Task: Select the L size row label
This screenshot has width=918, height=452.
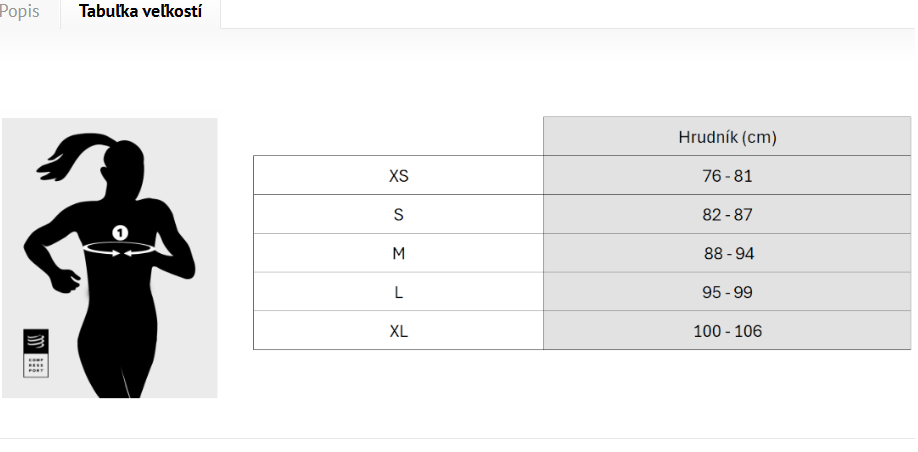Action: pyautogui.click(x=398, y=292)
